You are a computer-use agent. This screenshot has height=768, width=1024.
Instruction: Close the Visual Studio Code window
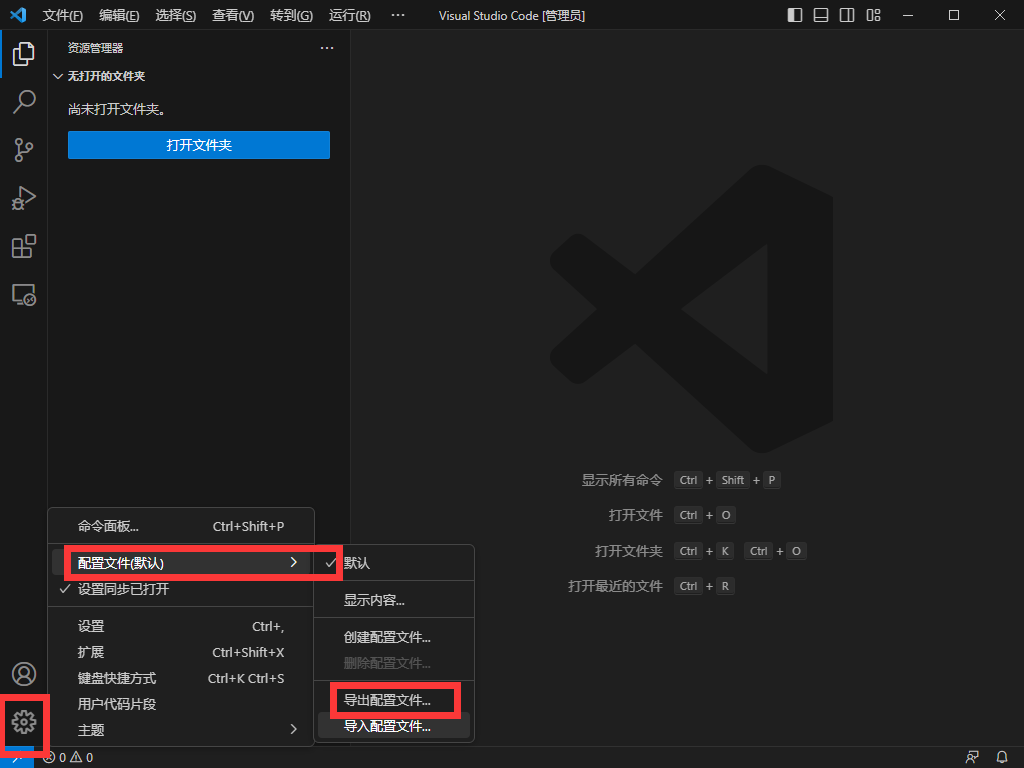[1000, 15]
